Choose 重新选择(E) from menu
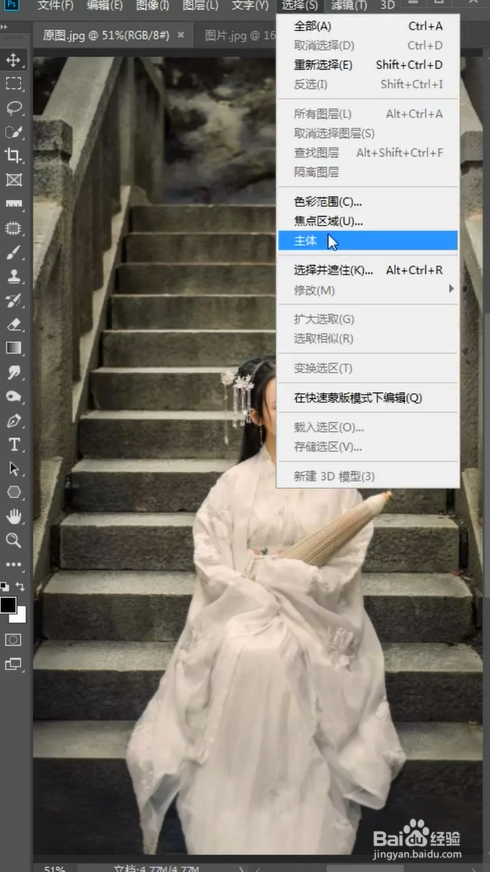 [368, 65]
